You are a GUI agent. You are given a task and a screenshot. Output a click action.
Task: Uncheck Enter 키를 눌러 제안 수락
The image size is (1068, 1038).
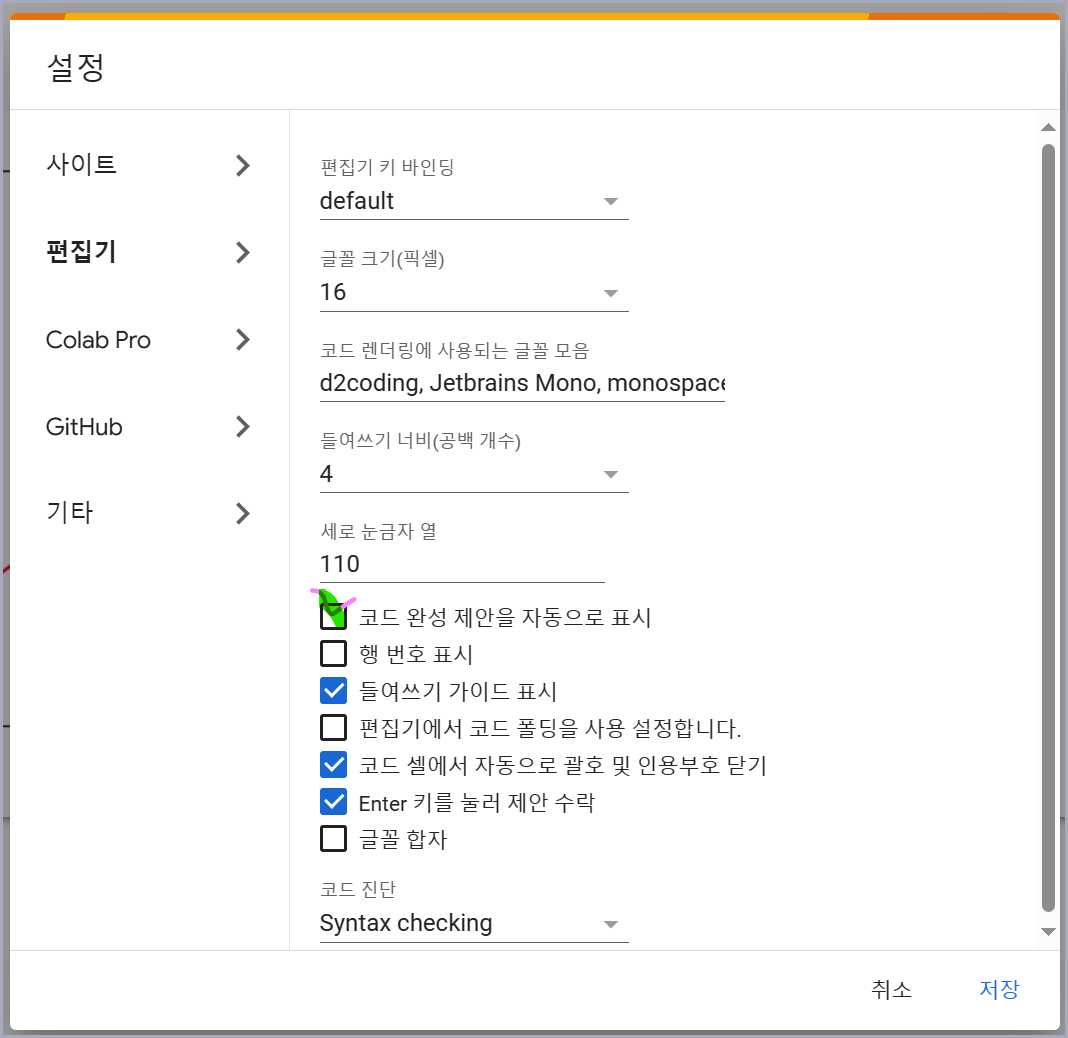click(334, 802)
